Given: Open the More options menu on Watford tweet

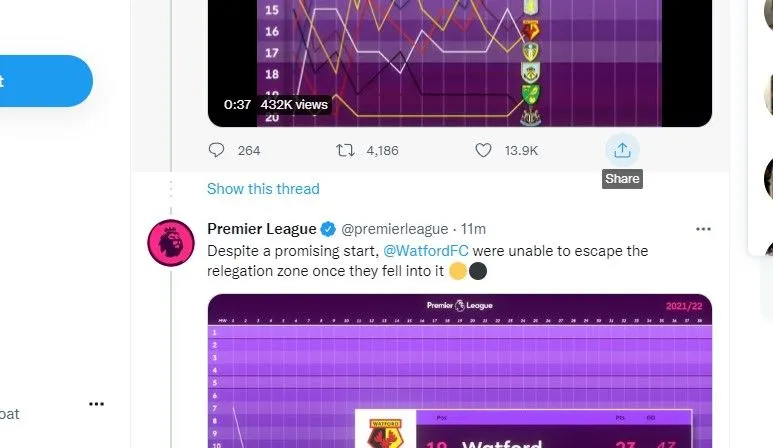Looking at the screenshot, I should pyautogui.click(x=703, y=229).
